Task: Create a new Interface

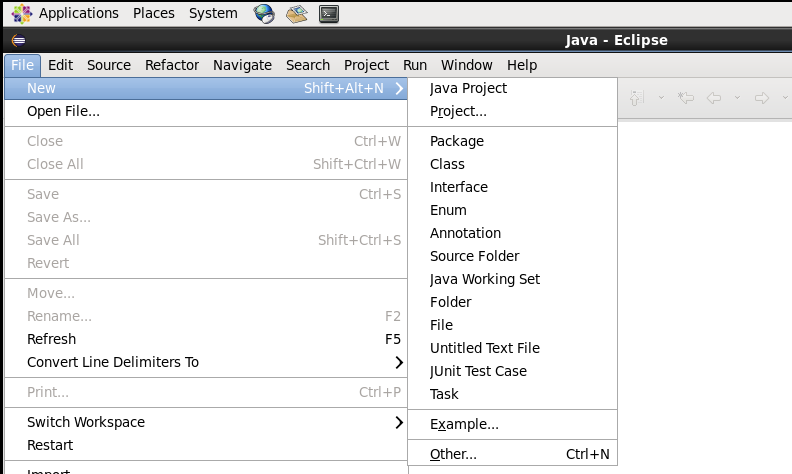Action: coord(513,187)
